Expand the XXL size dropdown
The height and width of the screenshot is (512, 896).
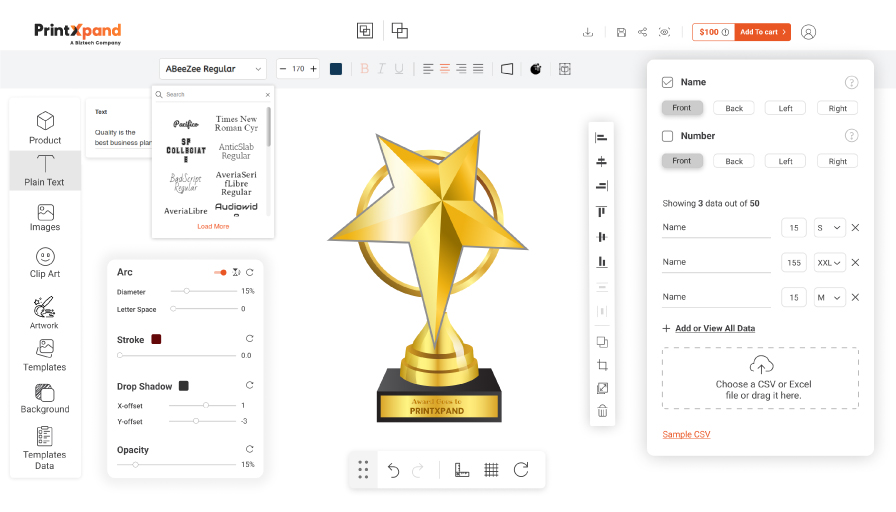point(830,262)
